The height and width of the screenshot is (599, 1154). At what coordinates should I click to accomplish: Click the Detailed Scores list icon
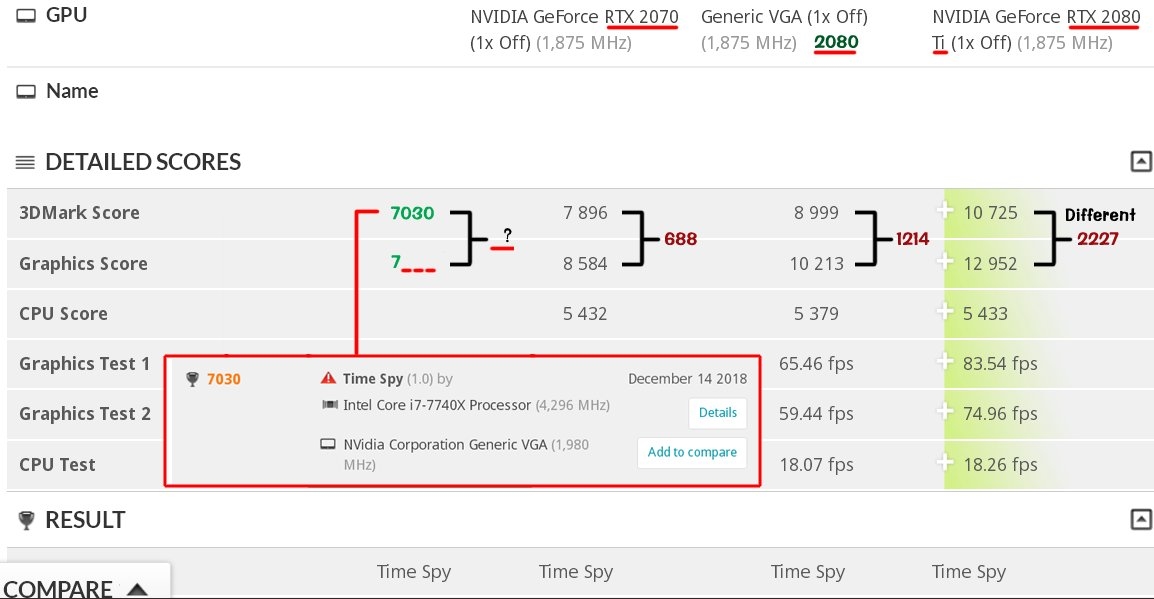(26, 162)
